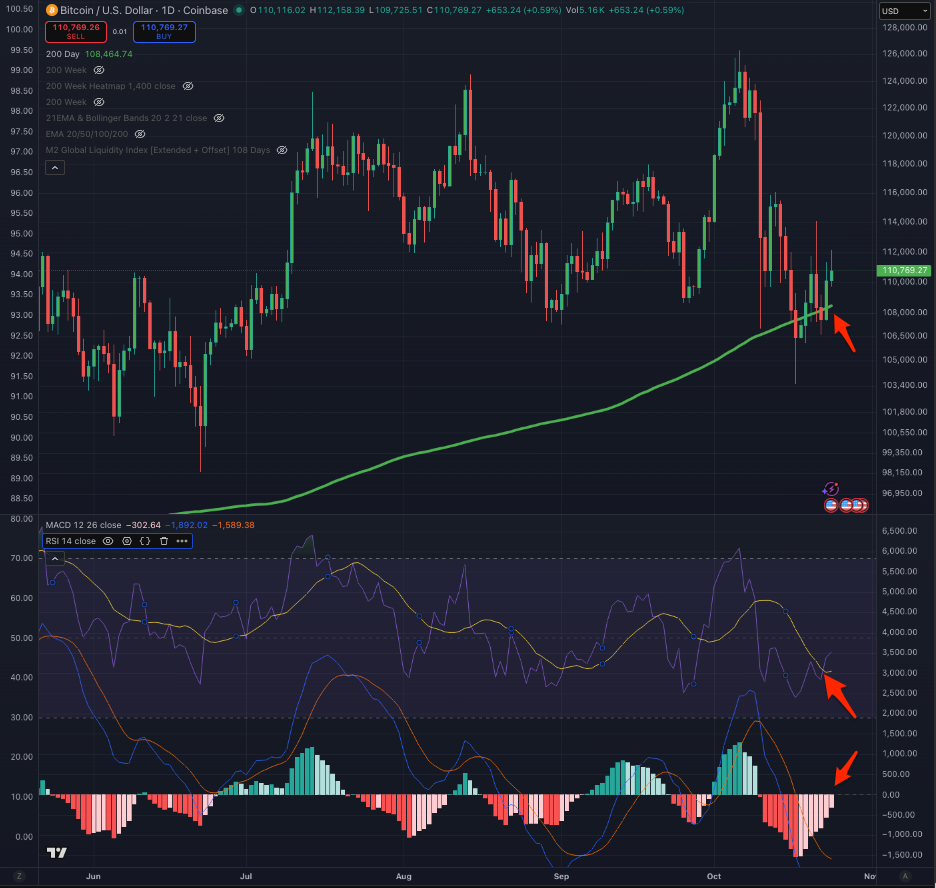
Task: Select the 200 Day indicator legend
Action: [63, 54]
